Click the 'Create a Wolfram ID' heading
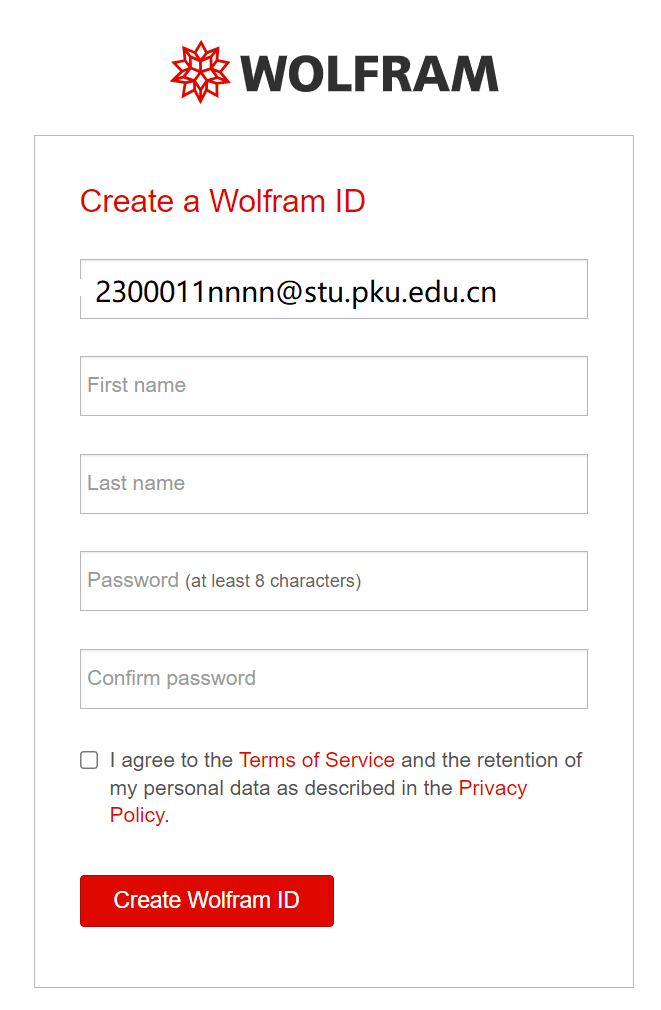 [223, 201]
